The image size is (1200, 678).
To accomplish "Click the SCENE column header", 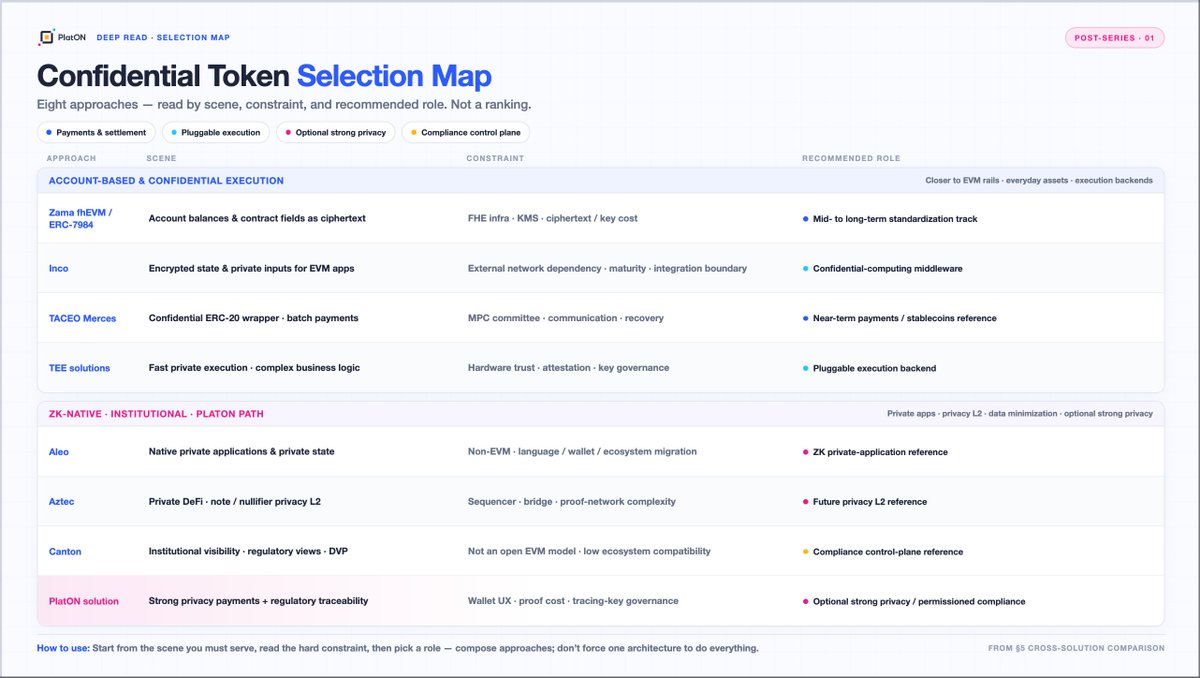I will click(x=161, y=158).
